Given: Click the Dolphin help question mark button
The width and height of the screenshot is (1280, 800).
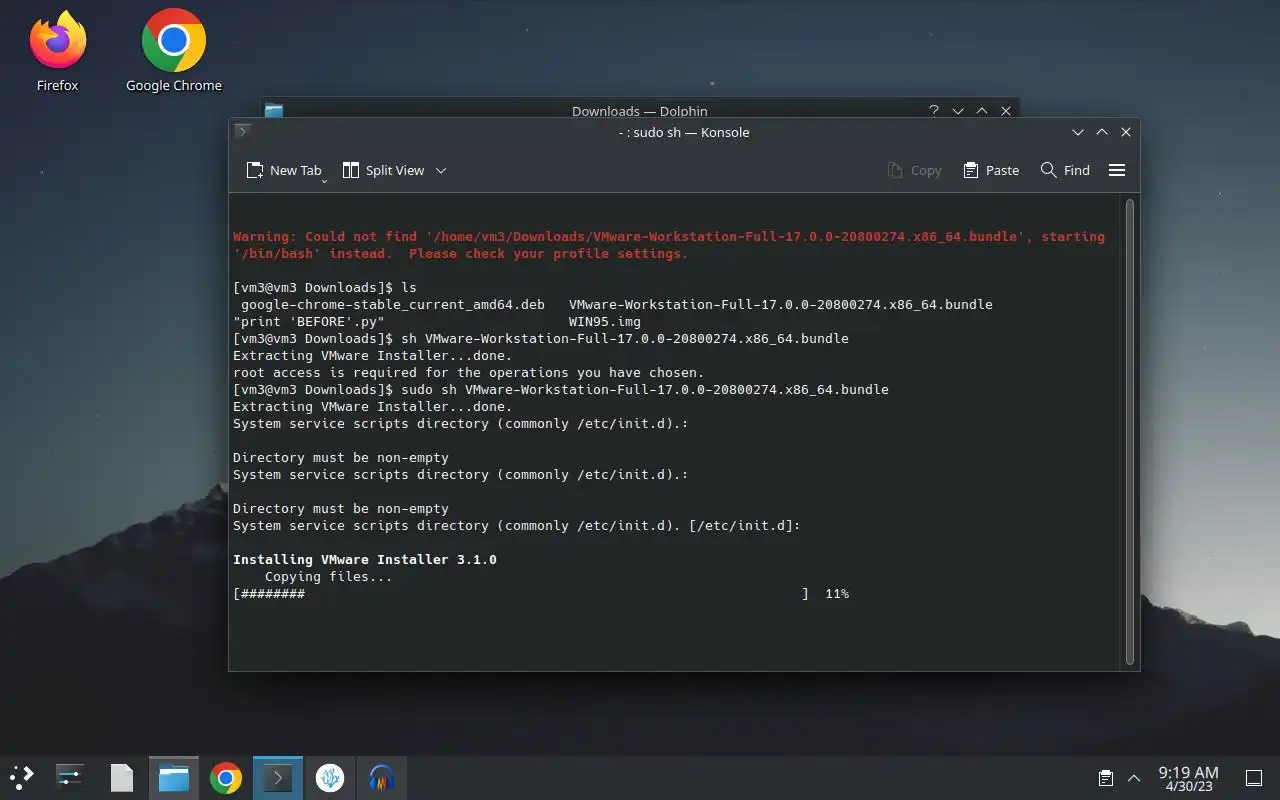Looking at the screenshot, I should pos(934,111).
